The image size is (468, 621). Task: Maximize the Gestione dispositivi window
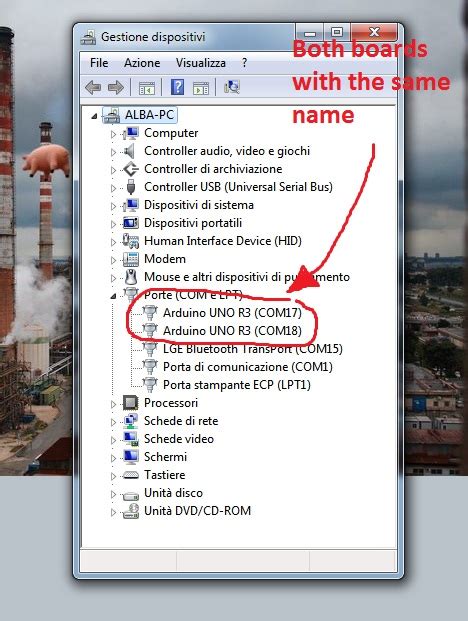tap(337, 32)
